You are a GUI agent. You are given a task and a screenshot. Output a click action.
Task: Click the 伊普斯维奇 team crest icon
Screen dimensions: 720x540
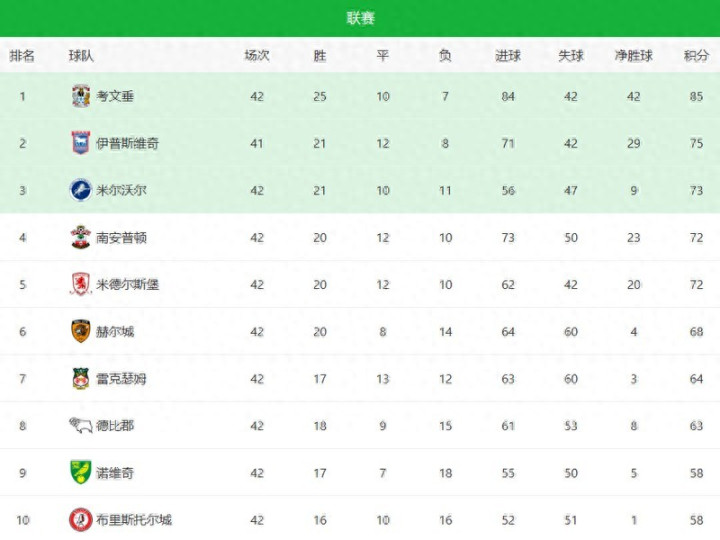click(x=81, y=143)
